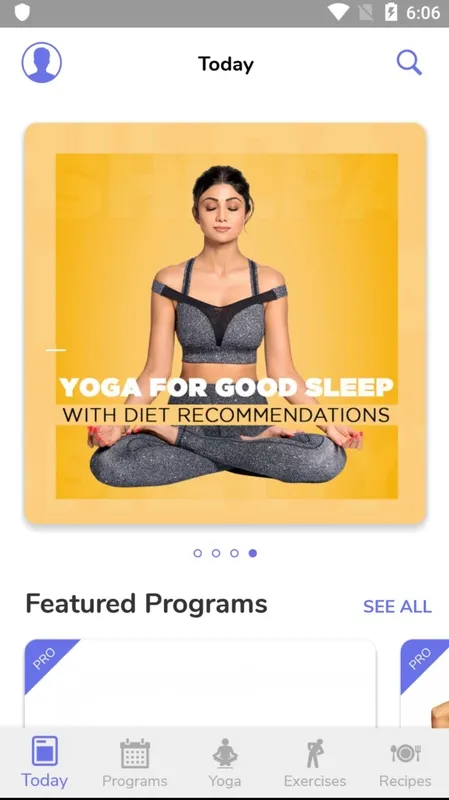Tap the Recipes plate icon
This screenshot has height=800, width=449.
click(405, 753)
